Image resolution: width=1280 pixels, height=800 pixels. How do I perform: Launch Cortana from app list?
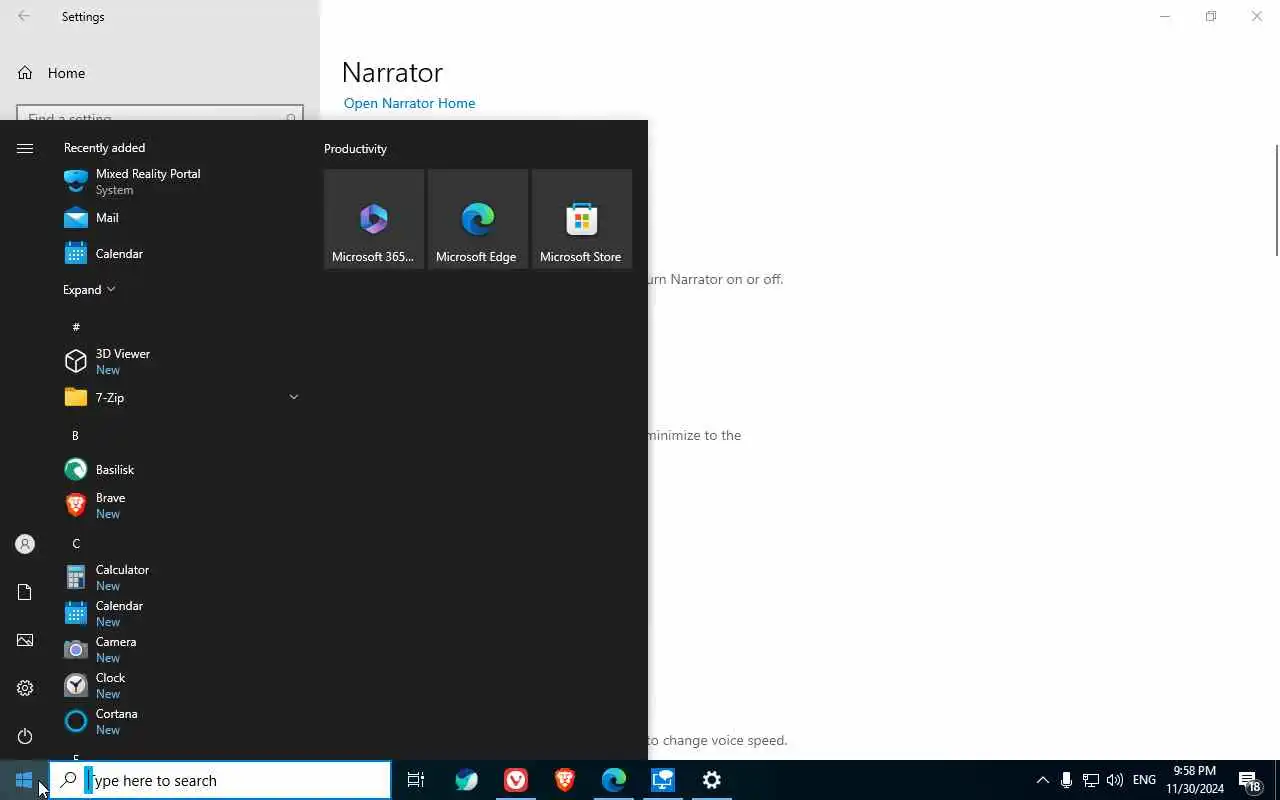(180, 721)
